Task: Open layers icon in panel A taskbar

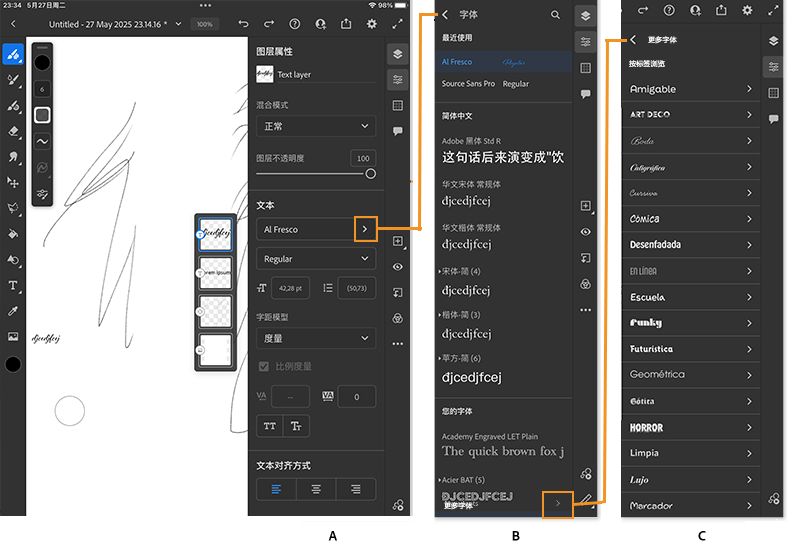Action: click(x=398, y=54)
